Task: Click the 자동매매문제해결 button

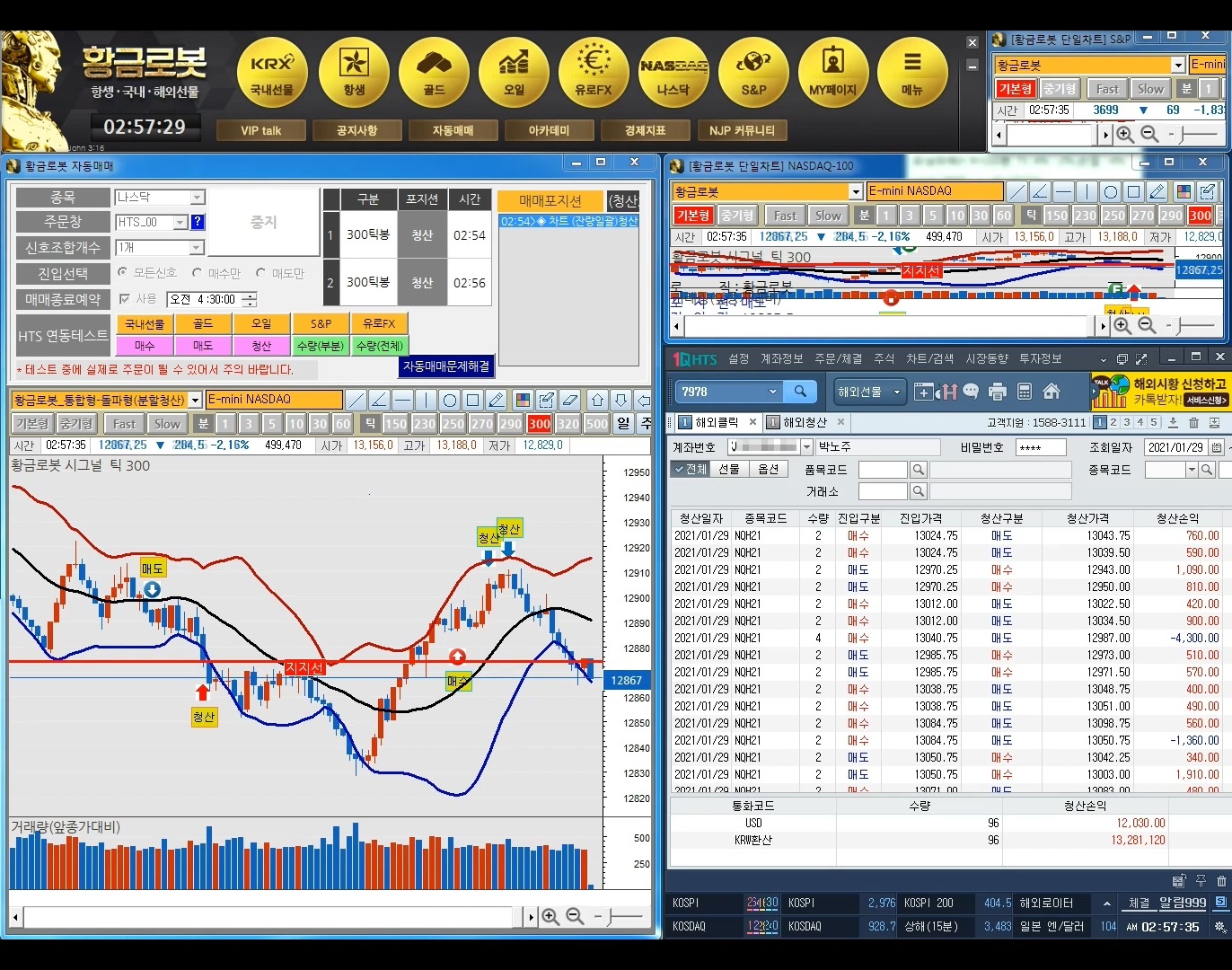Action: (x=446, y=366)
